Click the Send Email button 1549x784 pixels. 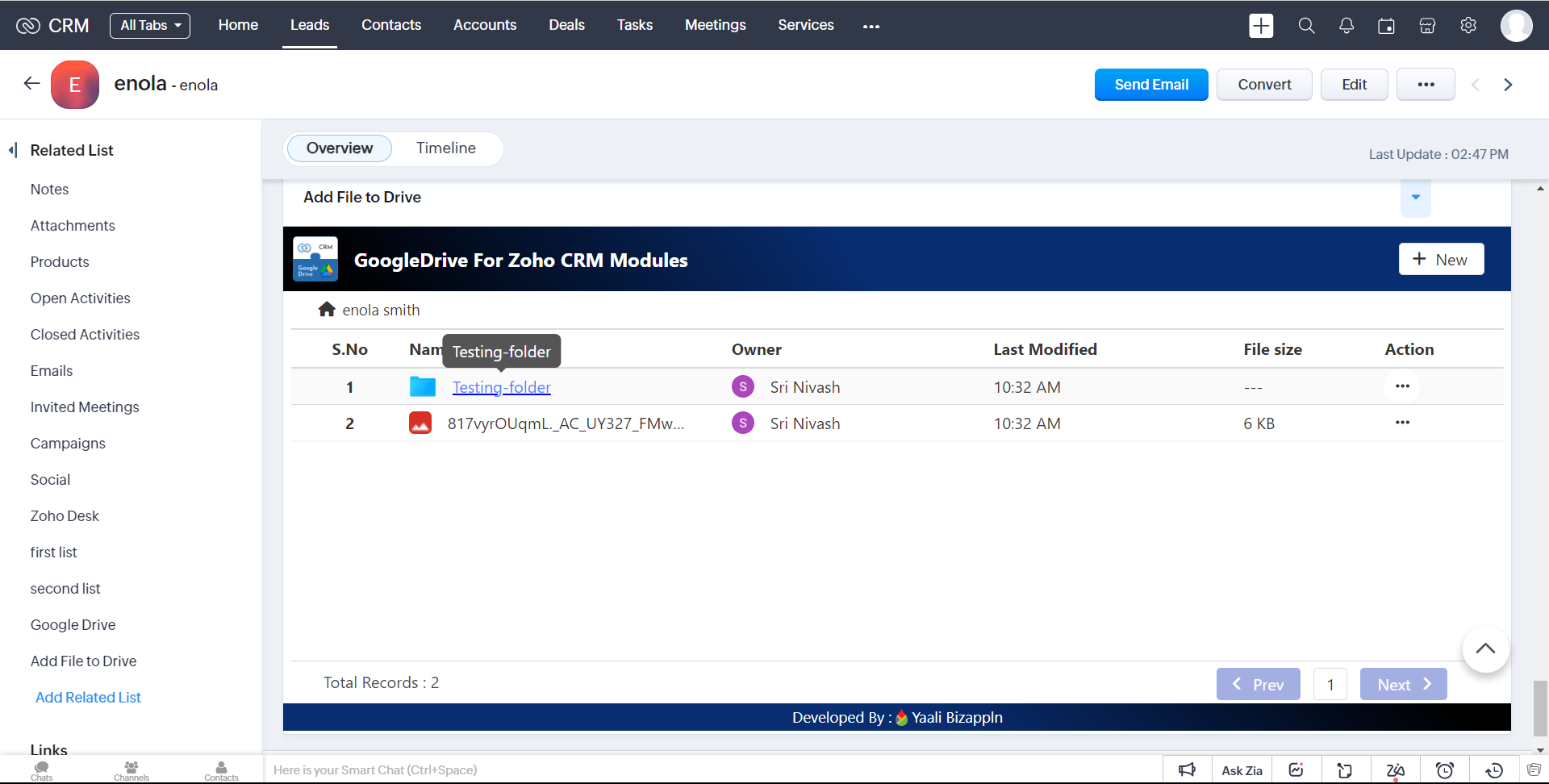click(1151, 85)
